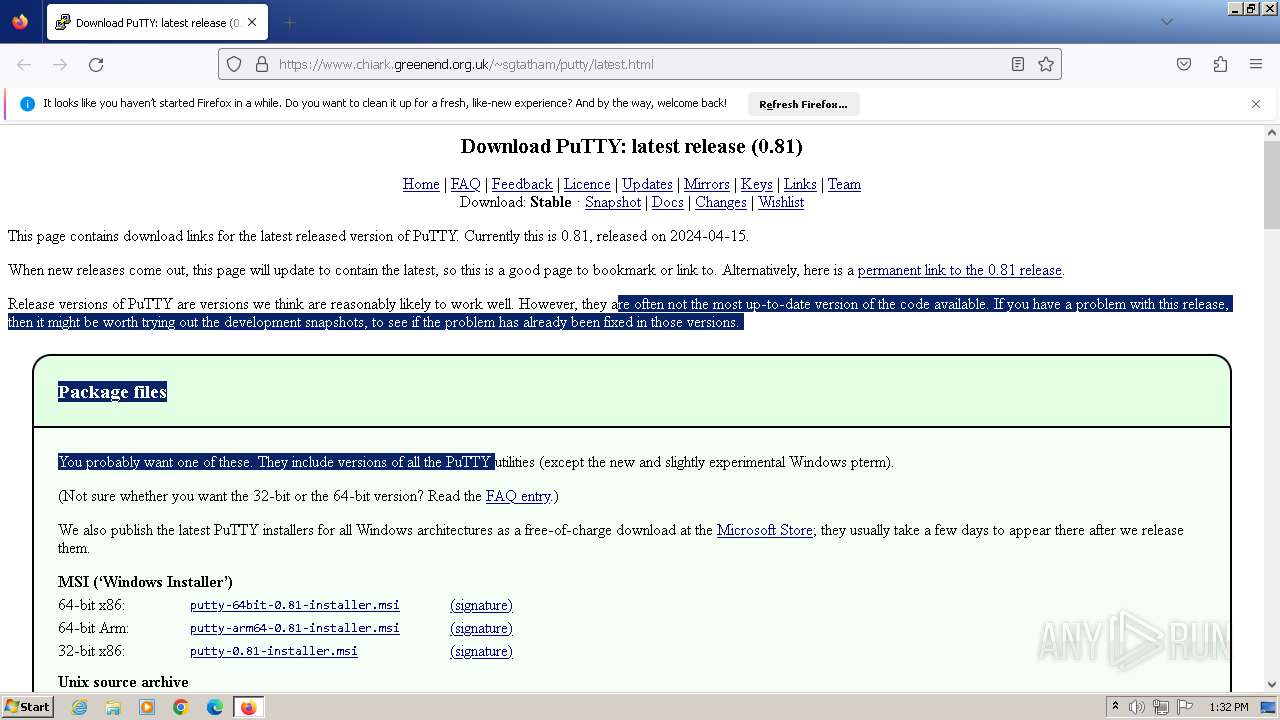List all tabs with the chevron button
Image resolution: width=1280 pixels, height=720 pixels.
(1166, 22)
